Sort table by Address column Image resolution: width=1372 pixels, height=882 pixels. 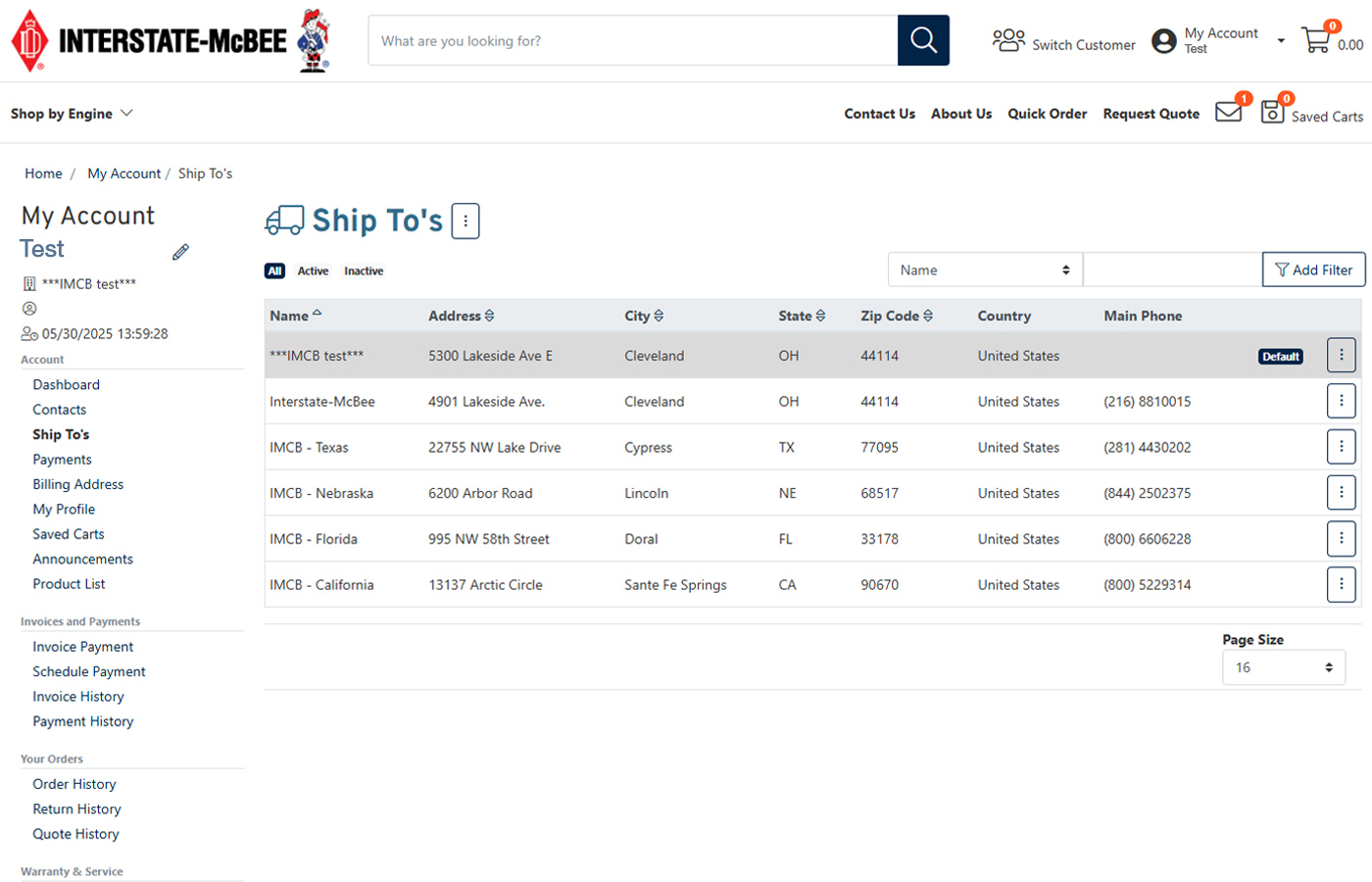461,316
